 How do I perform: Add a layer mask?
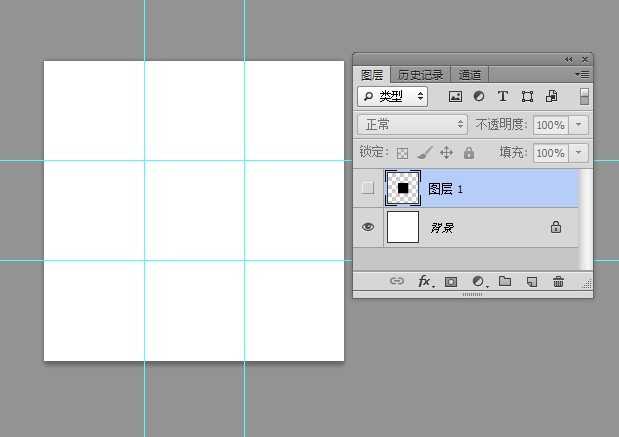click(x=451, y=282)
